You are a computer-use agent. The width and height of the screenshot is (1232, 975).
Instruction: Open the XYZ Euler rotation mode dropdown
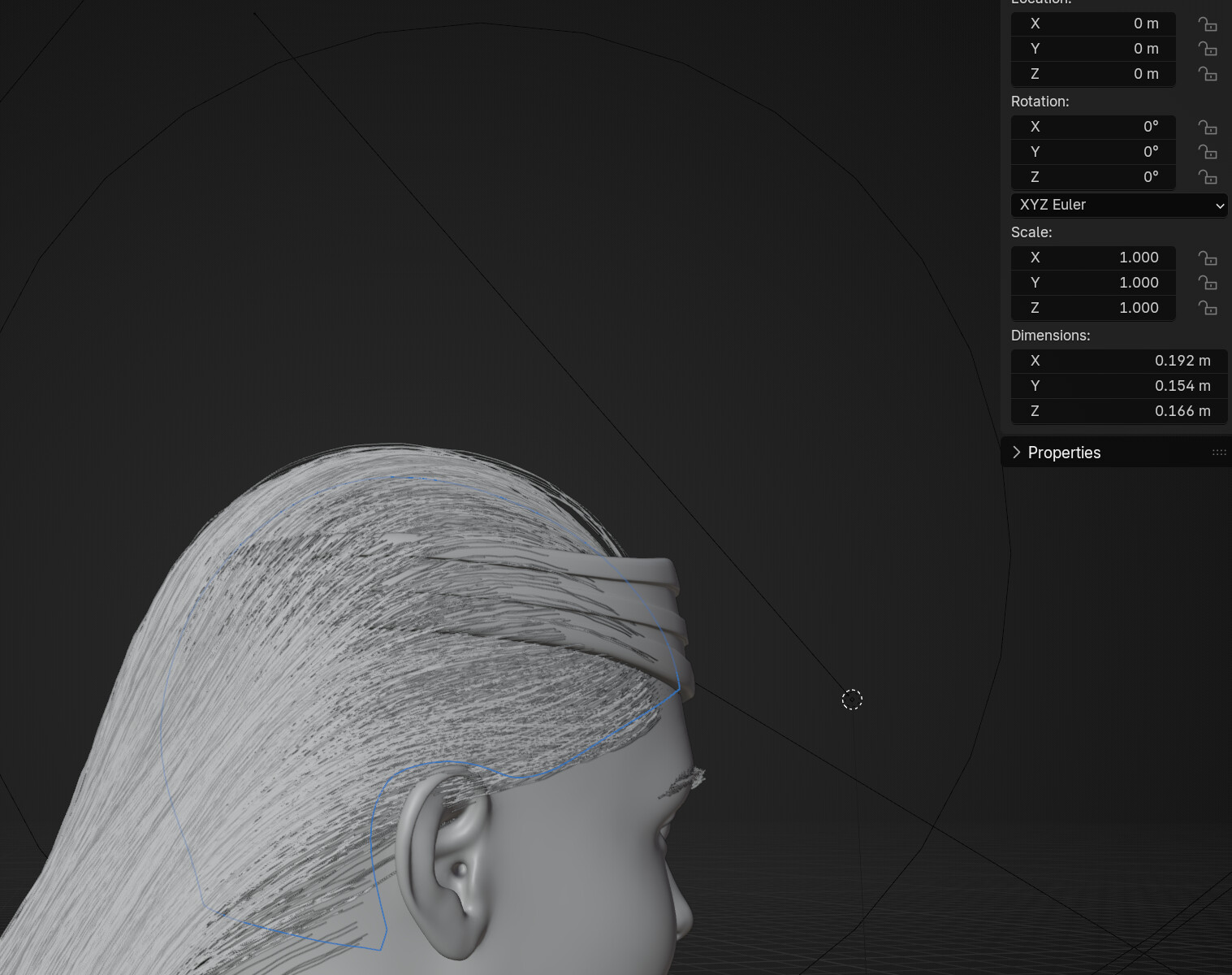coord(1119,205)
